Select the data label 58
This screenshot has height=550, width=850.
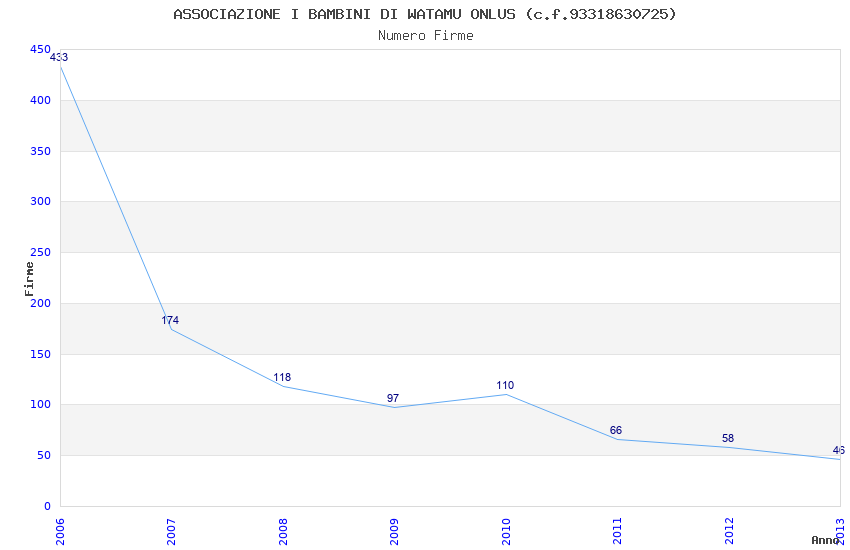click(x=728, y=438)
